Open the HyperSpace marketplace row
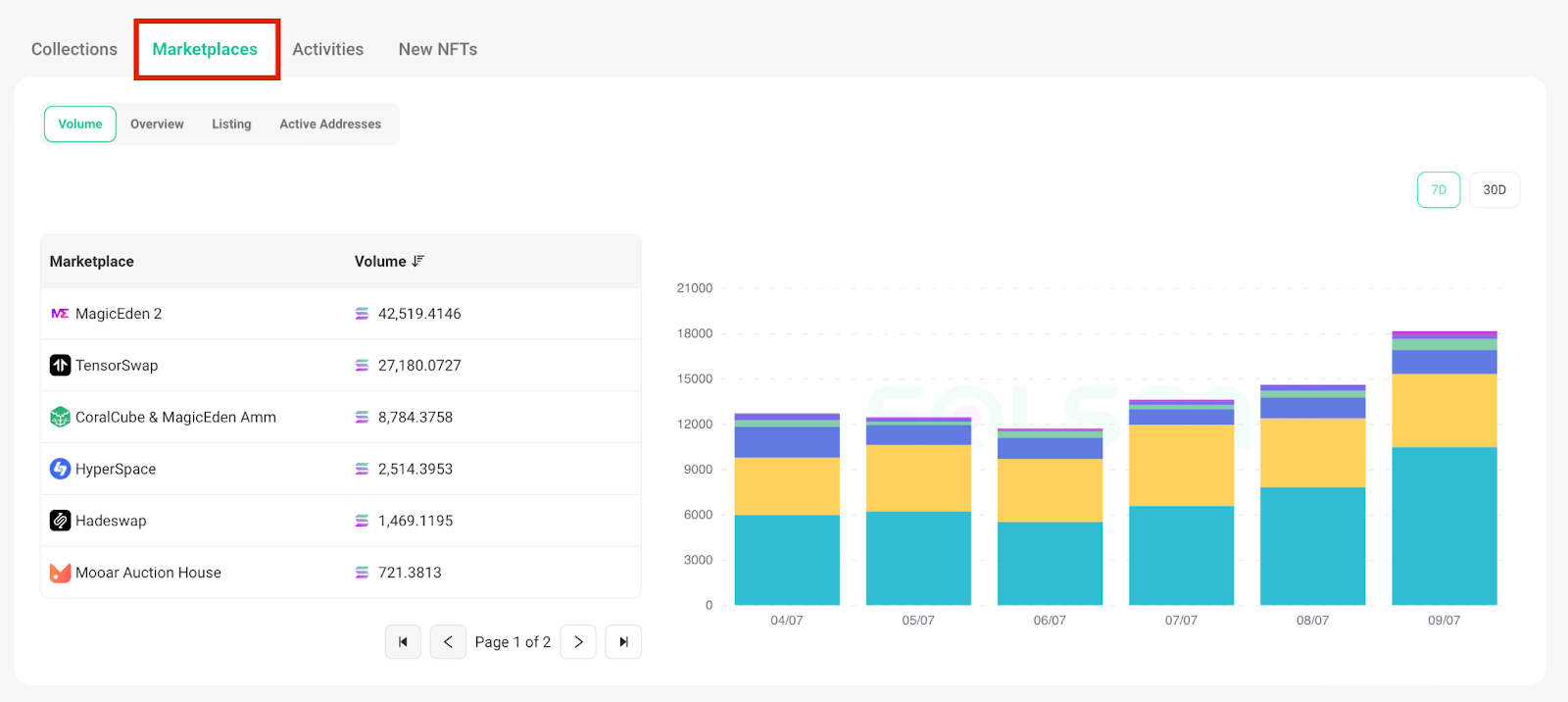1568x702 pixels. click(x=341, y=469)
